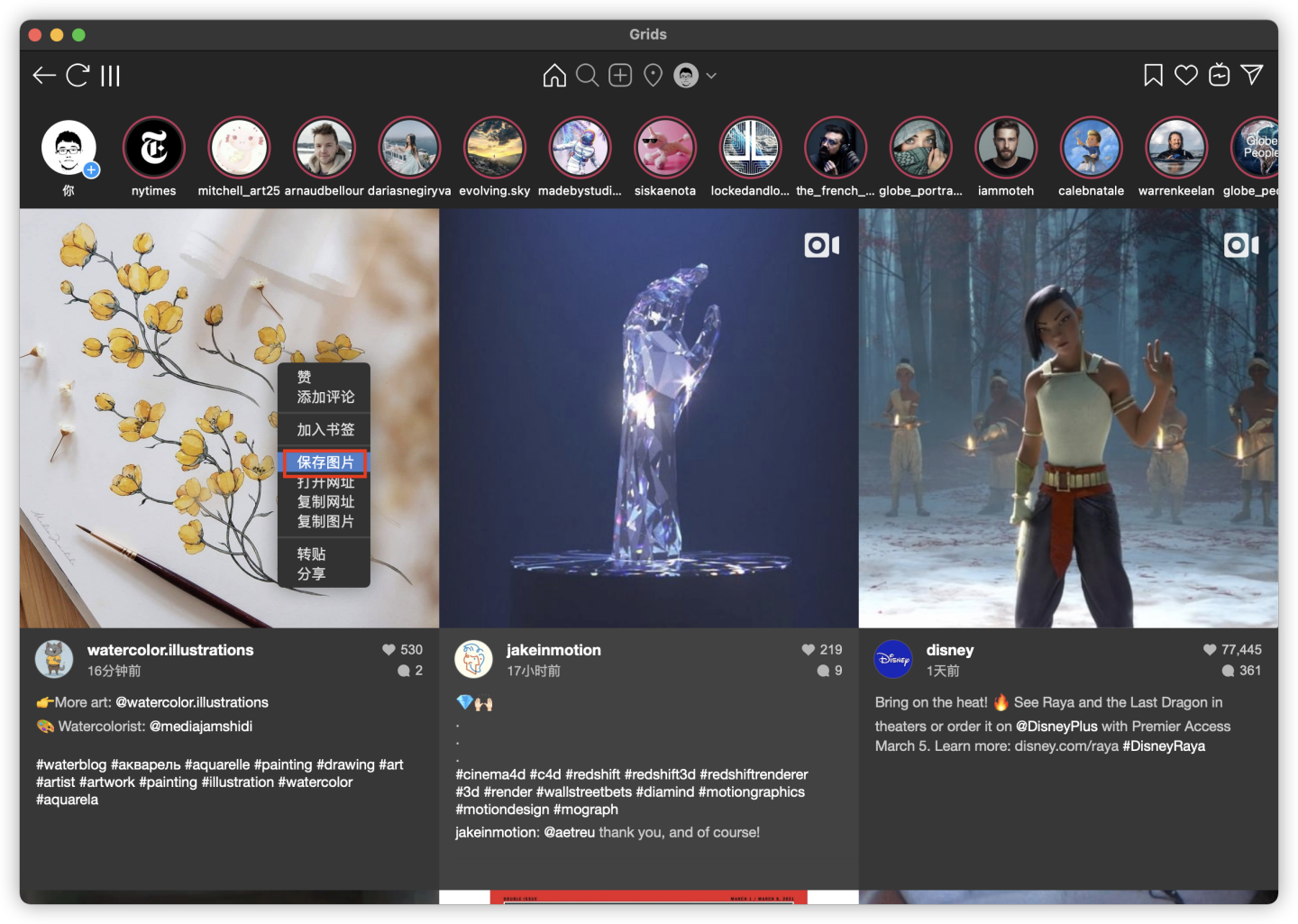
Task: Choose 保存图片 in the context menu
Action: (x=324, y=462)
